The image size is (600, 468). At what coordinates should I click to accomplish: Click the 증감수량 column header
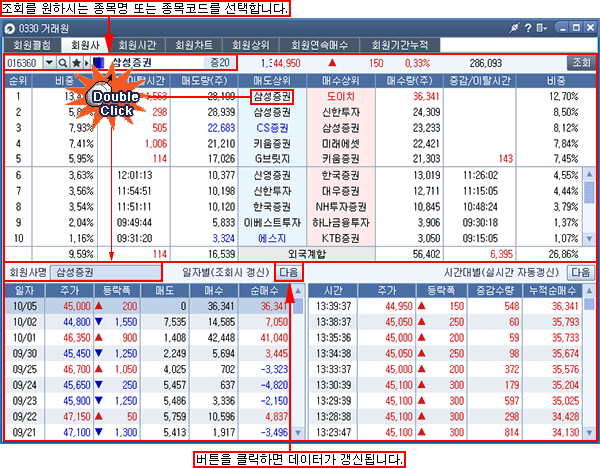tap(495, 291)
